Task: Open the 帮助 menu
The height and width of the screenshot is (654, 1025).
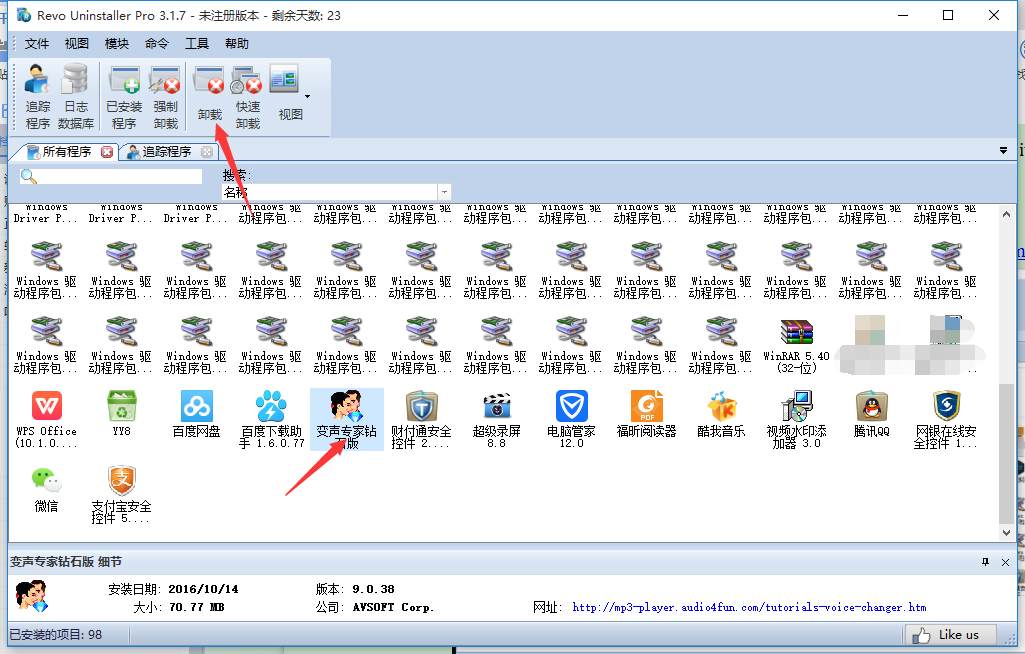Action: tap(237, 44)
